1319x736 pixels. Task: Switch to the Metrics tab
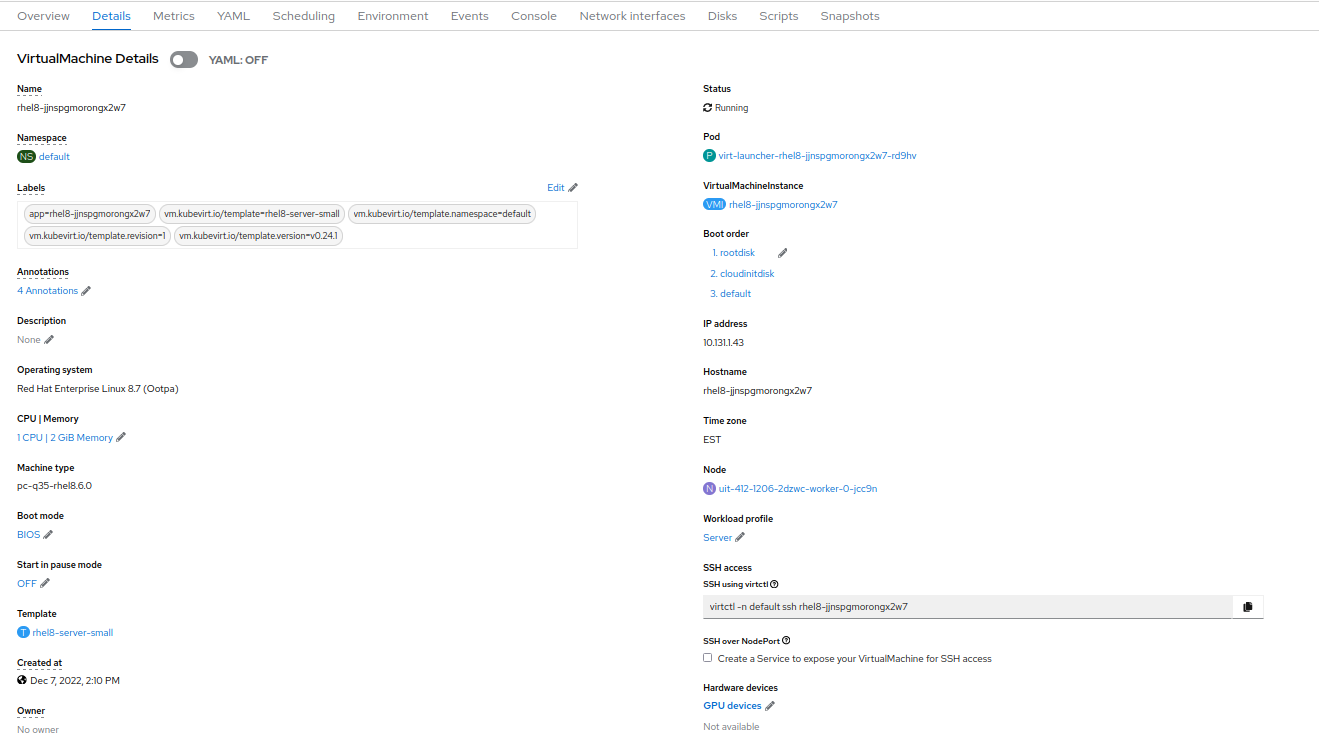coord(174,16)
